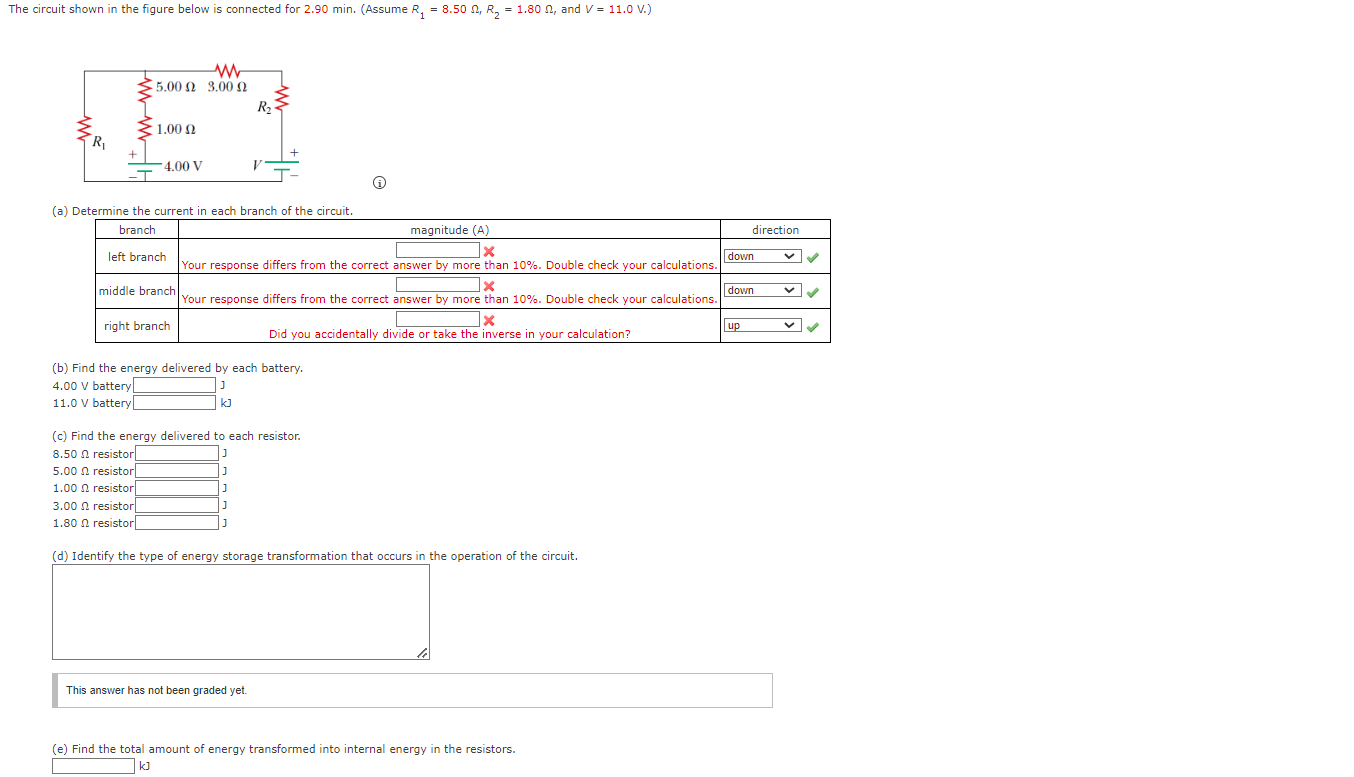The image size is (1354, 777).
Task: Open the right branch direction dropdown
Action: pyautogui.click(x=762, y=325)
